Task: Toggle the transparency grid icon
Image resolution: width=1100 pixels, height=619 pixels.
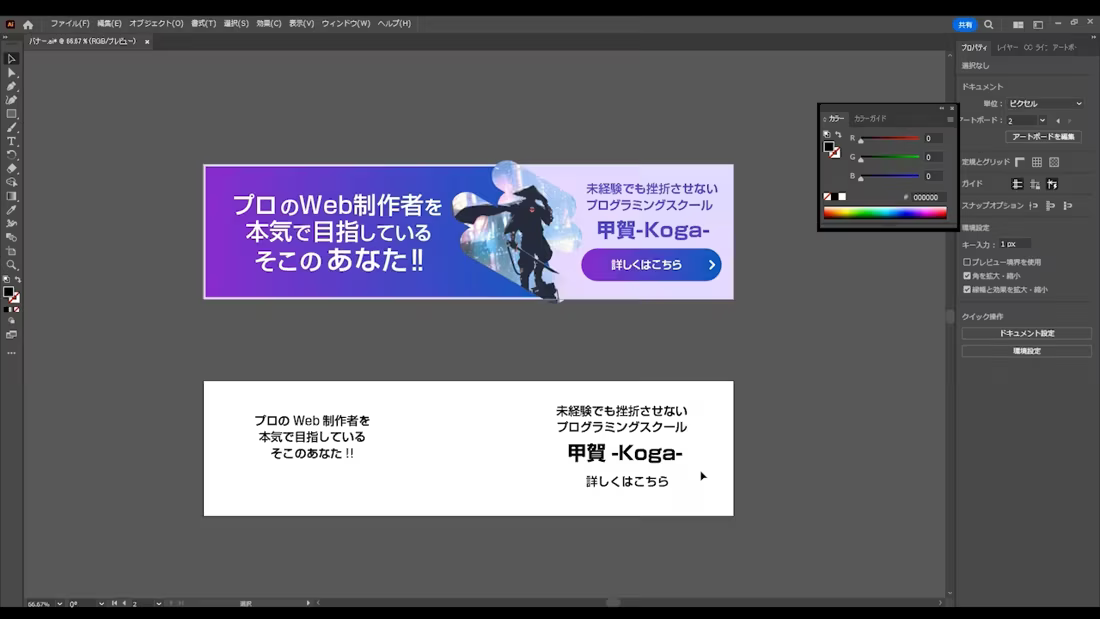Action: (1054, 162)
